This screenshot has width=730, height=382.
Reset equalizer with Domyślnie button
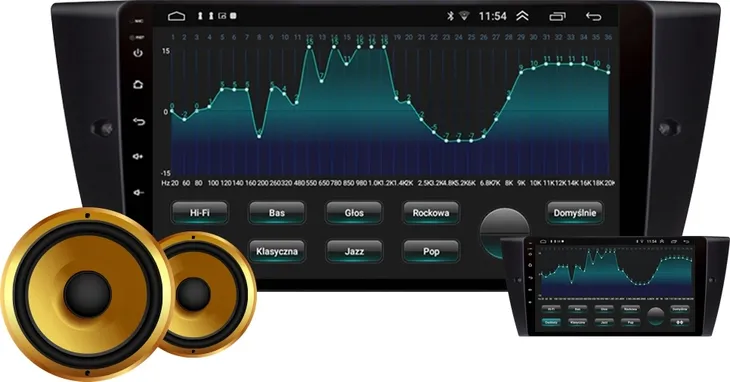(x=575, y=213)
